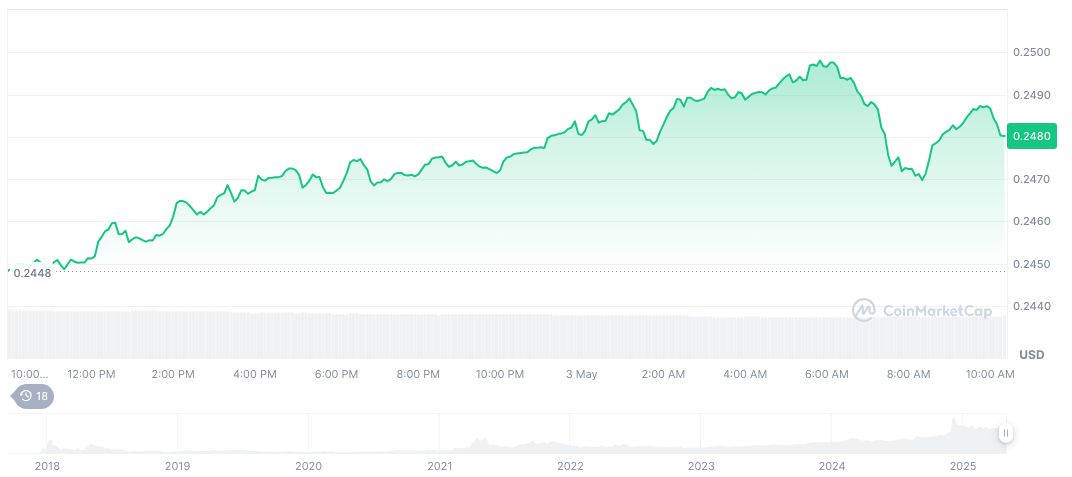
Task: Click the history clock icon badge showing 18
Action: (33, 396)
